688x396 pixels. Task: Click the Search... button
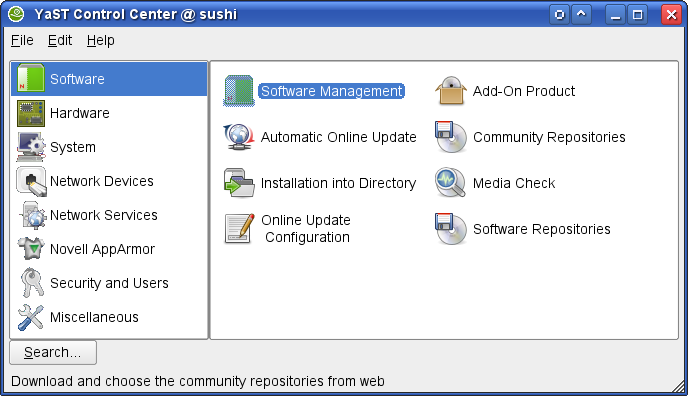(x=53, y=352)
